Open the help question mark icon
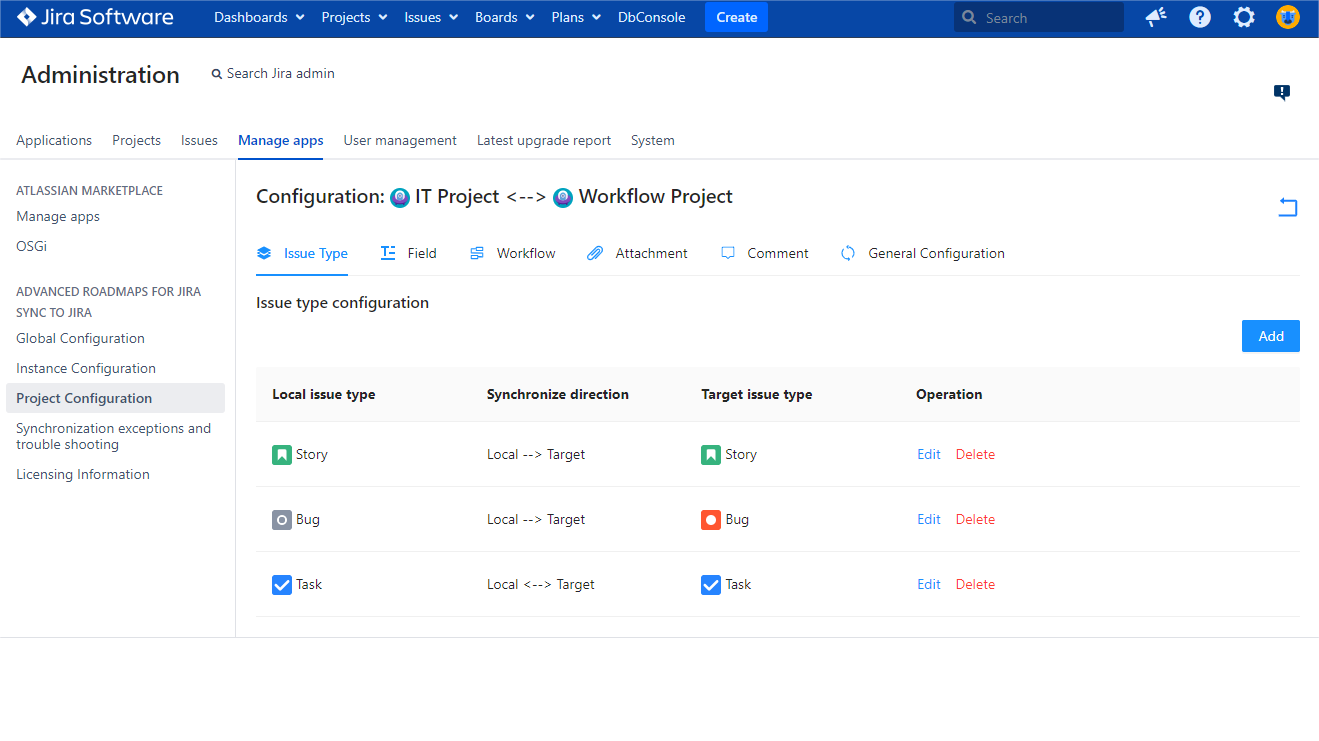1319x741 pixels. 1200,17
